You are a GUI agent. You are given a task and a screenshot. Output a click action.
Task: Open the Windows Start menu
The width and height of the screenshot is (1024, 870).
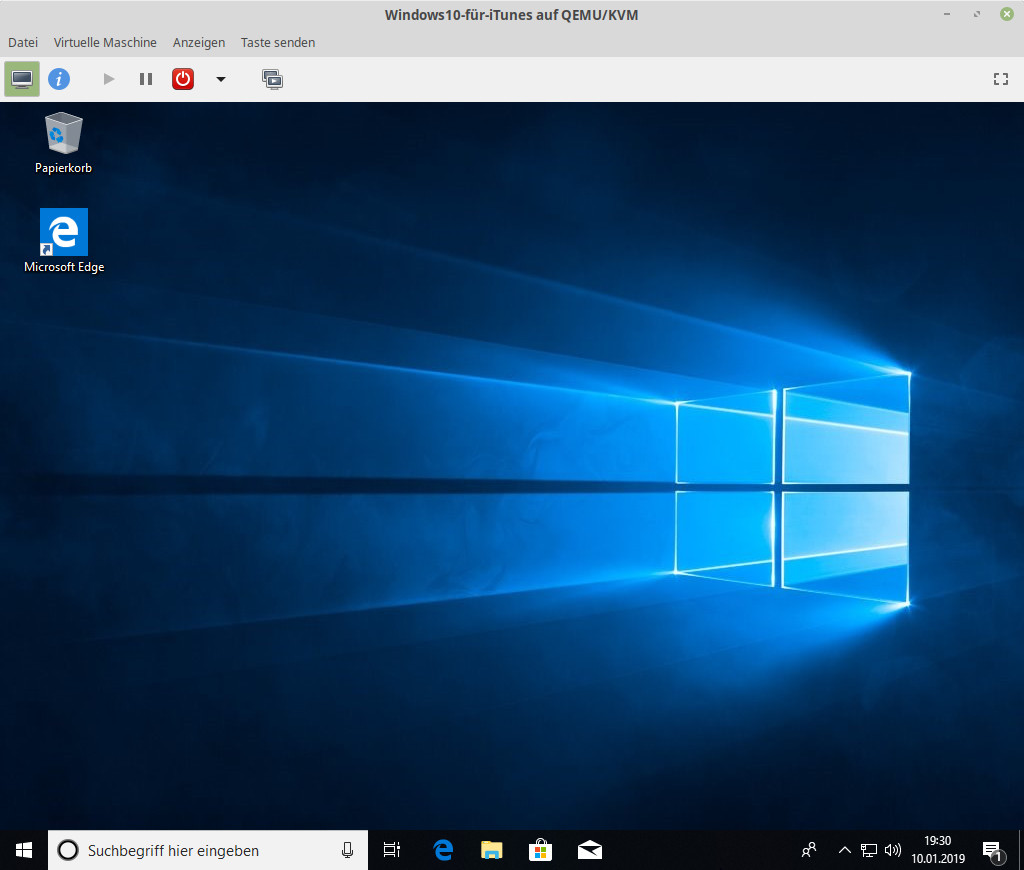tap(24, 850)
